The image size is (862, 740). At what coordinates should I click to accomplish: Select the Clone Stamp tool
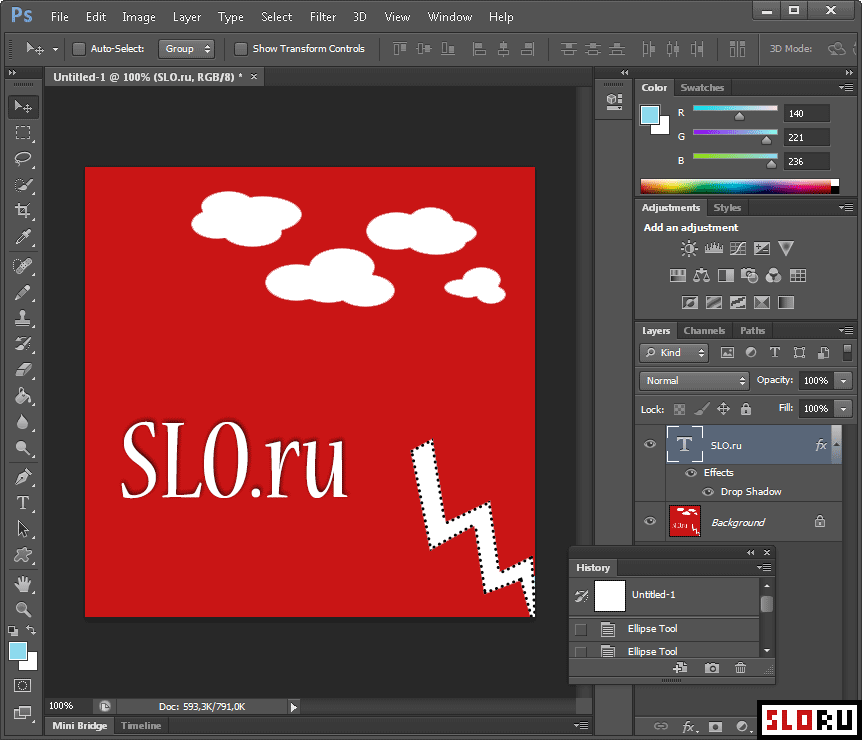point(23,318)
